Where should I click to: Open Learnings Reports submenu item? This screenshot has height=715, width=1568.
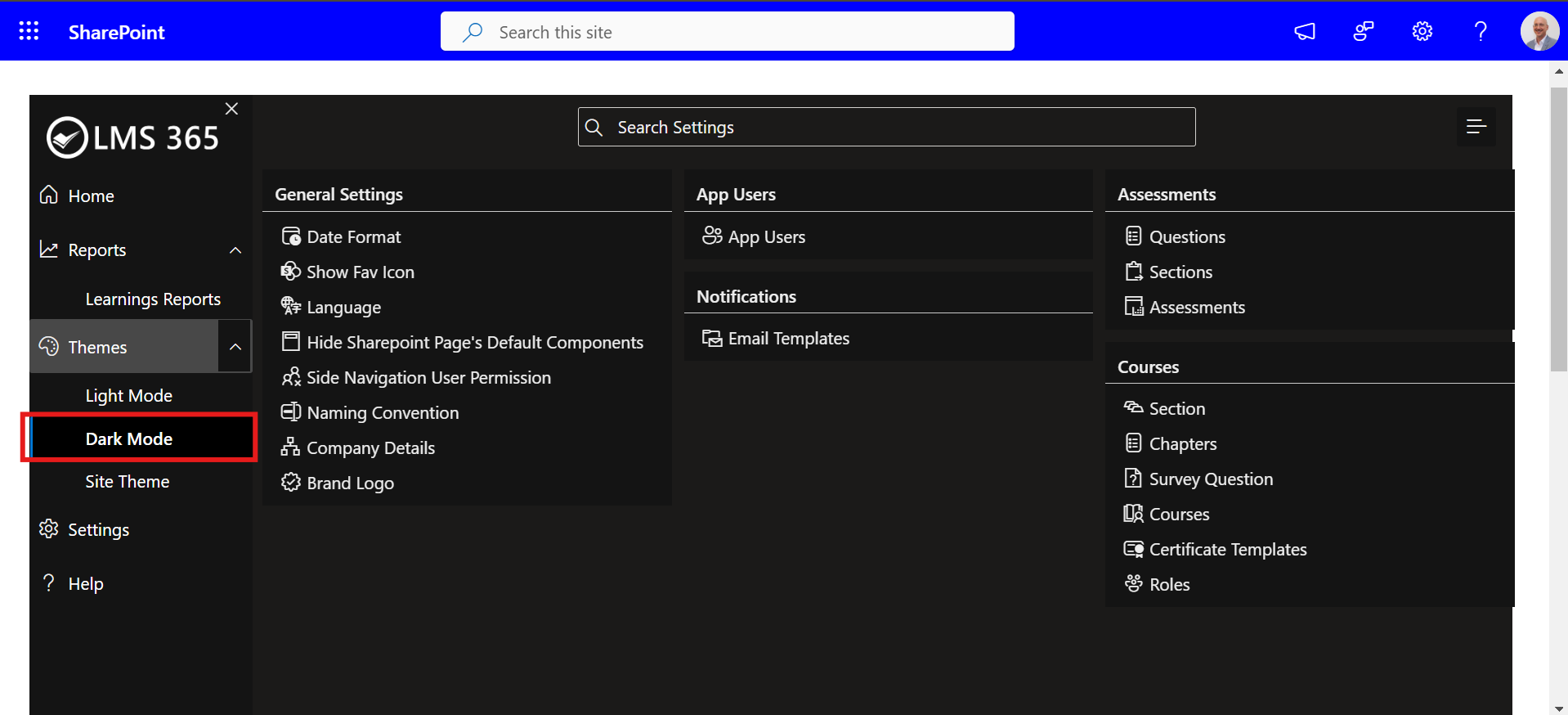tap(153, 299)
